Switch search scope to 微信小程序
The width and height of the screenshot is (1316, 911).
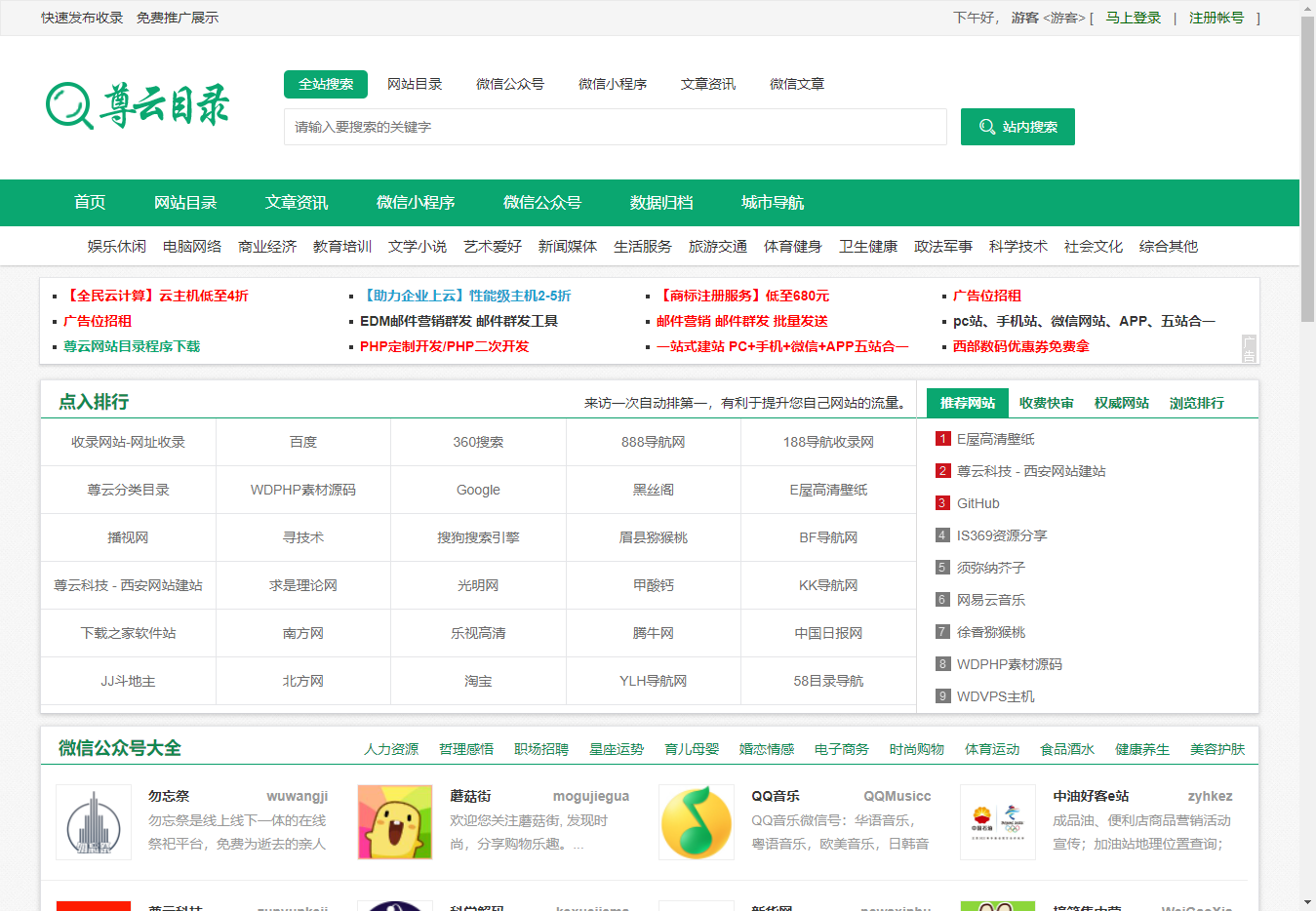point(613,84)
